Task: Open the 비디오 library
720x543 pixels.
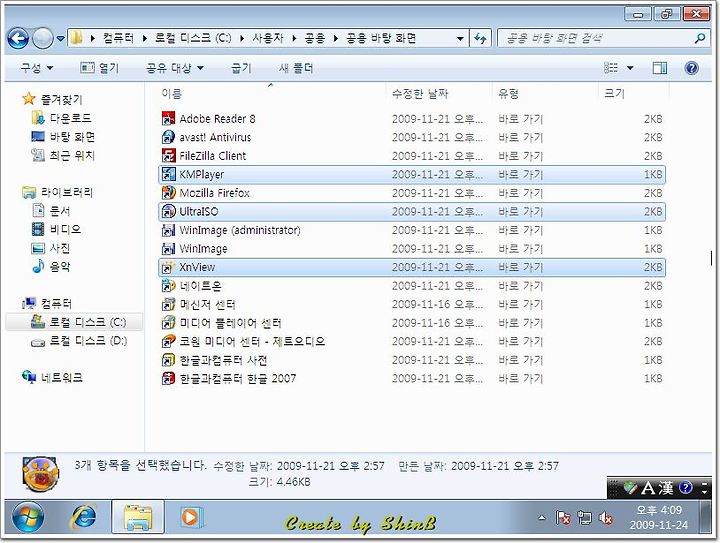Action: pos(56,229)
